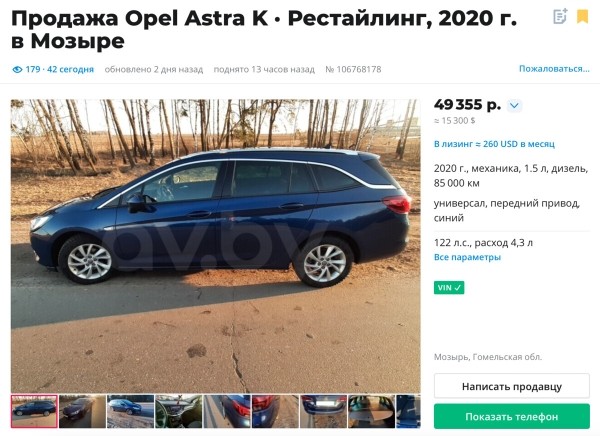Select the first highlighted thumbnail
This screenshot has width=600, height=436.
tap(34, 412)
